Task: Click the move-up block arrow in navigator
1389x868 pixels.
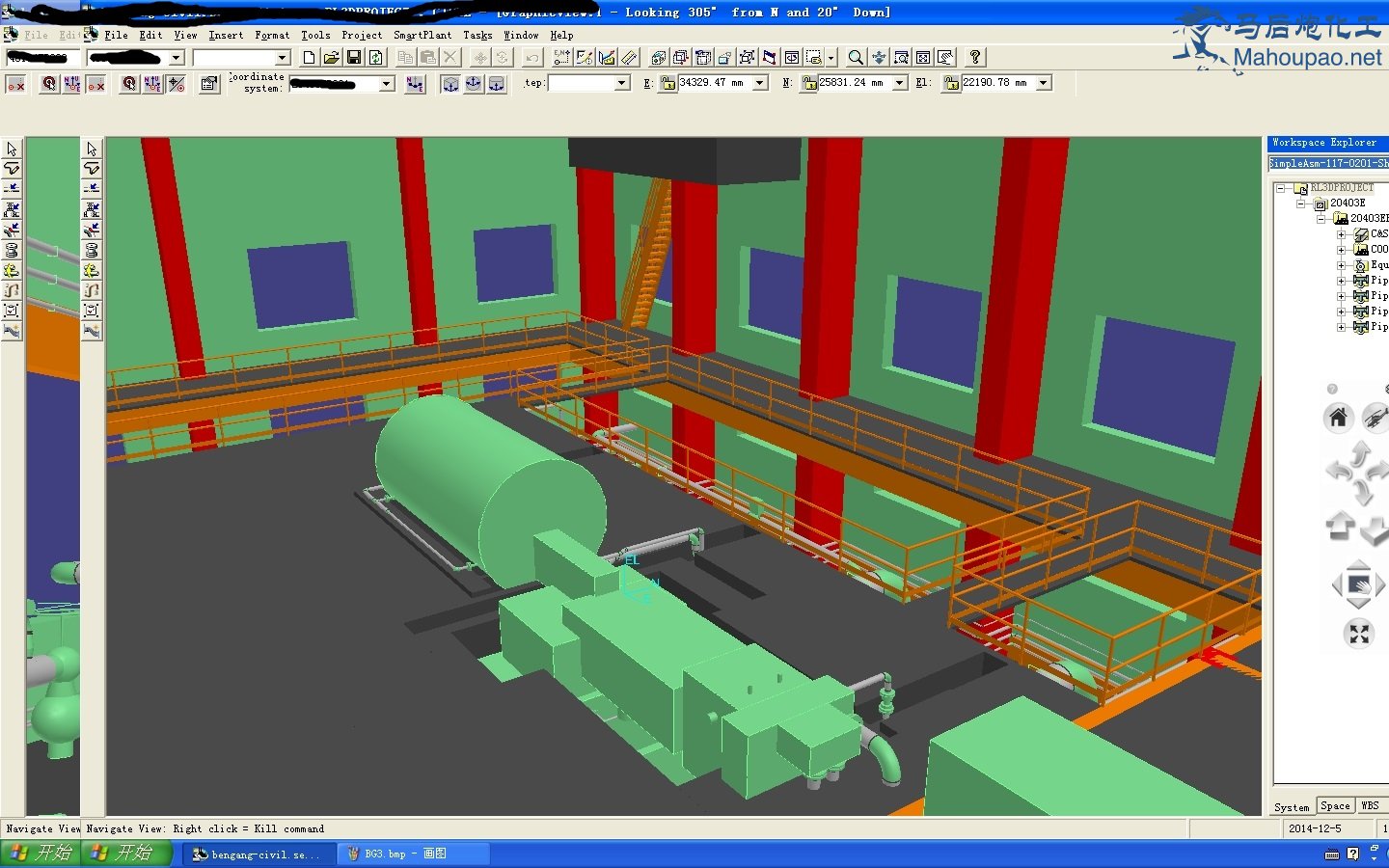Action: (x=1341, y=527)
